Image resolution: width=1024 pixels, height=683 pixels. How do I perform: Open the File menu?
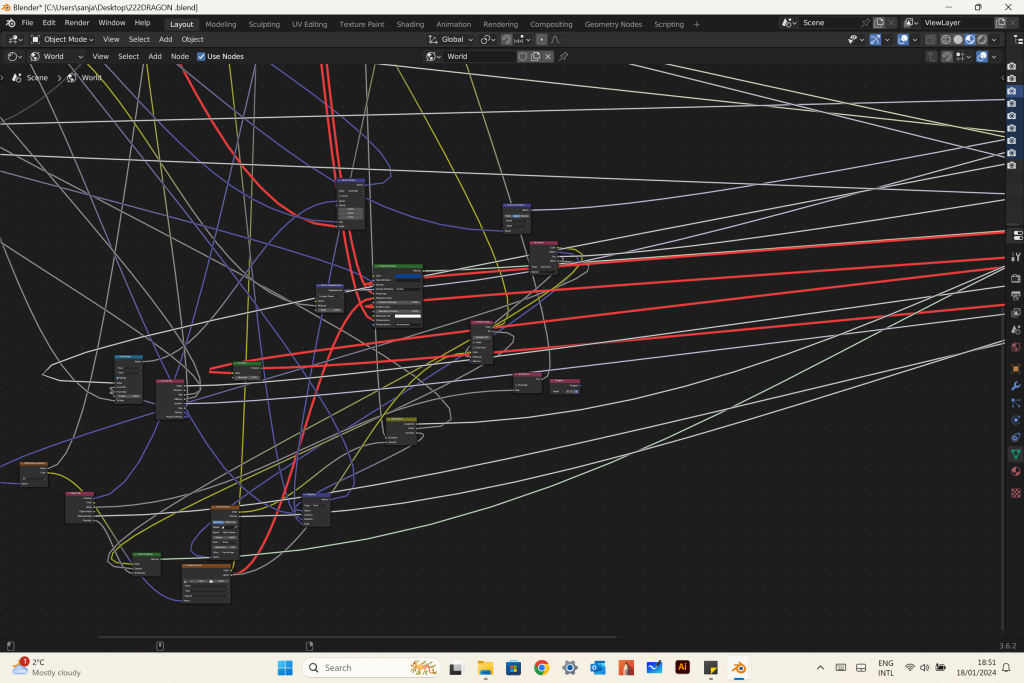tap(27, 23)
